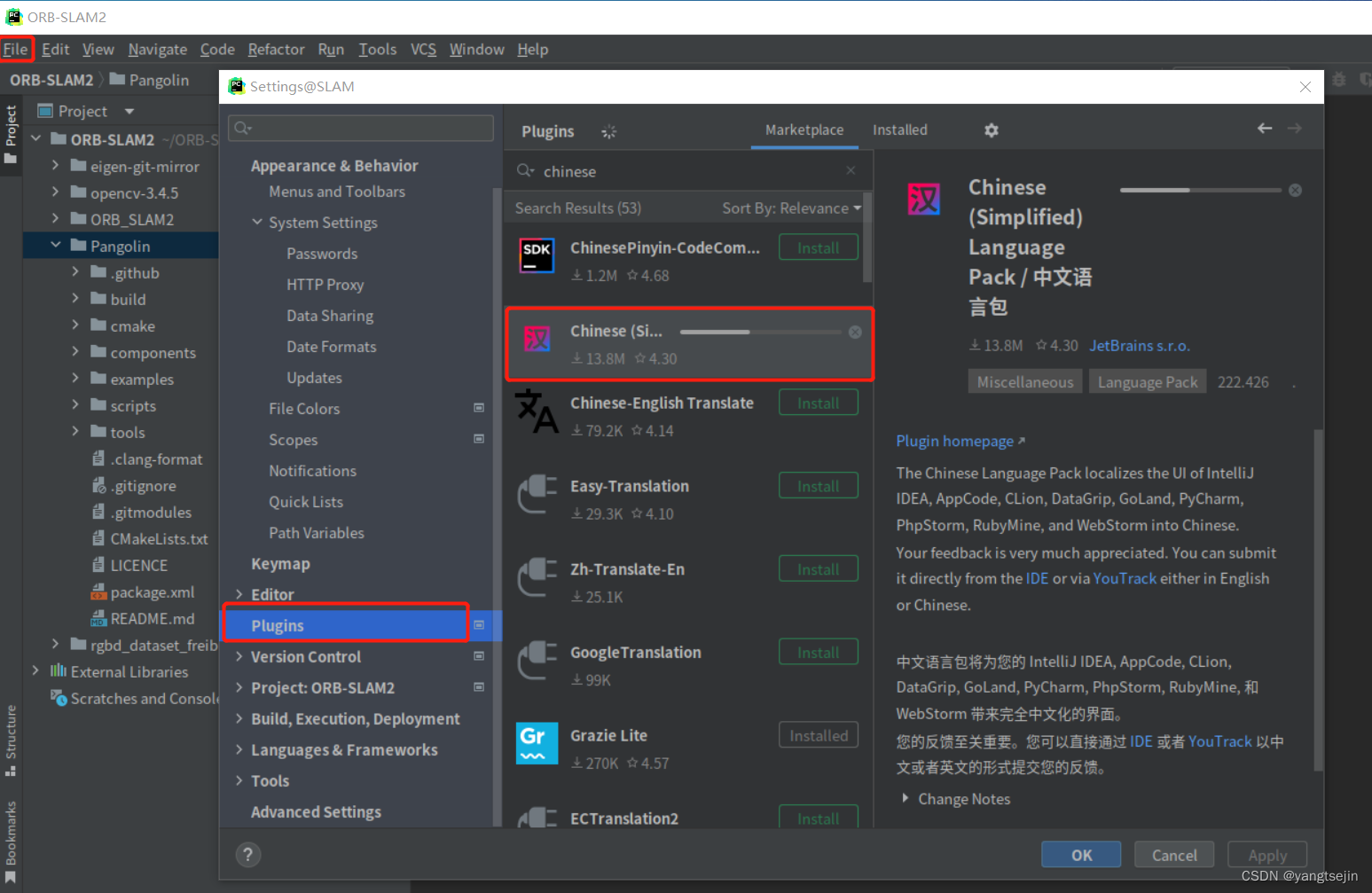Click the help question mark button

click(x=248, y=855)
